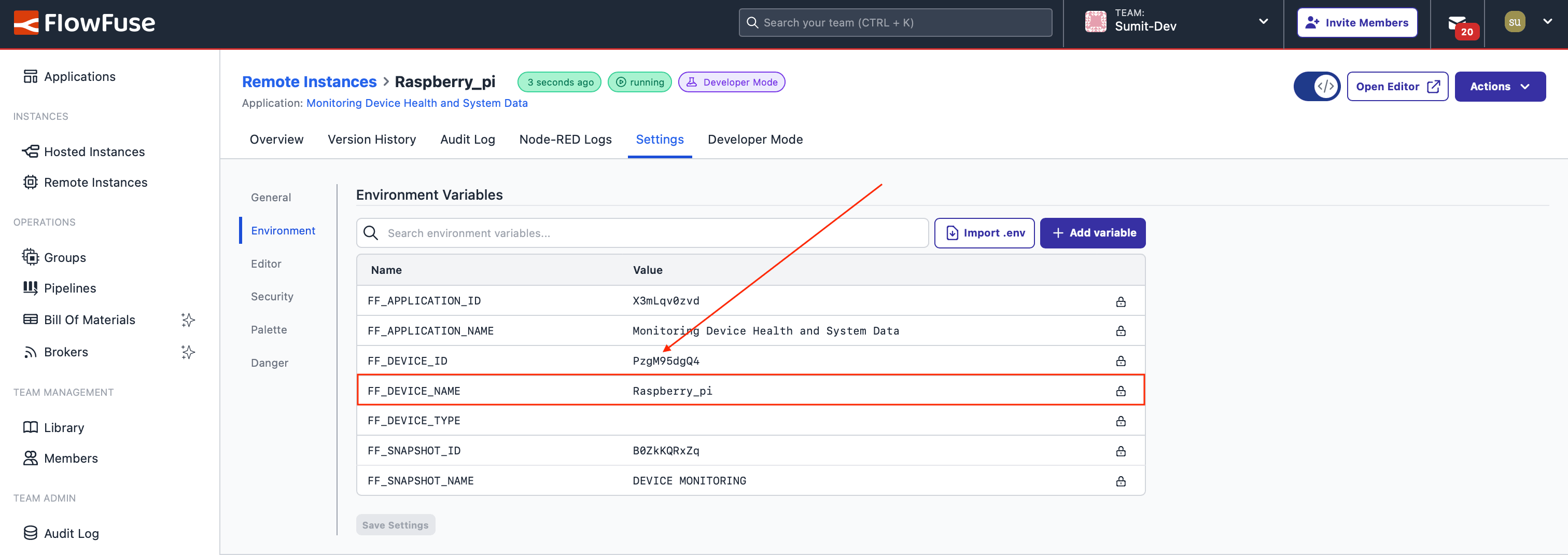The image size is (1568, 555).
Task: Click the lock icon for FF_DEVICE_NAME
Action: point(1120,391)
